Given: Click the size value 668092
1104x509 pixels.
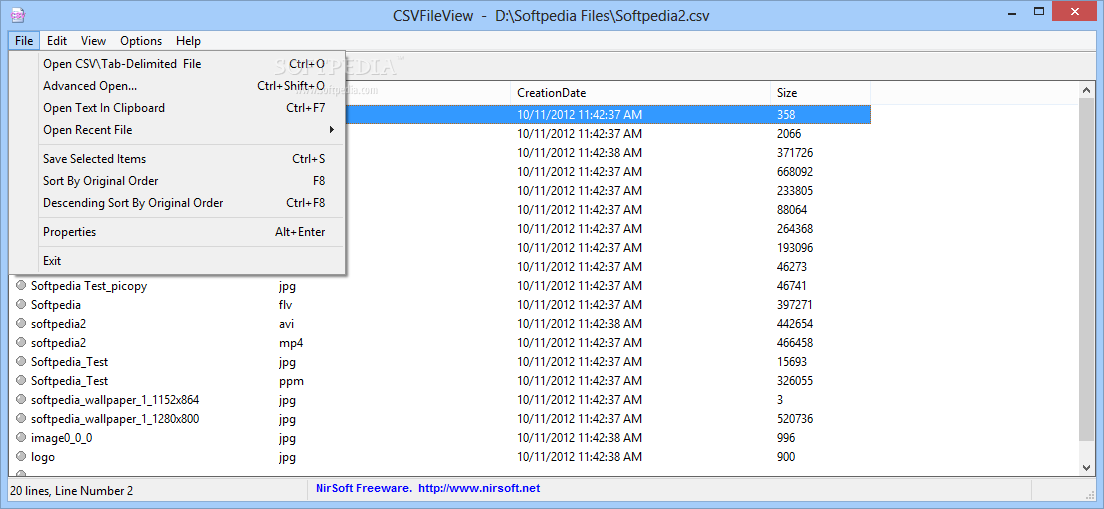Looking at the screenshot, I should coord(795,172).
